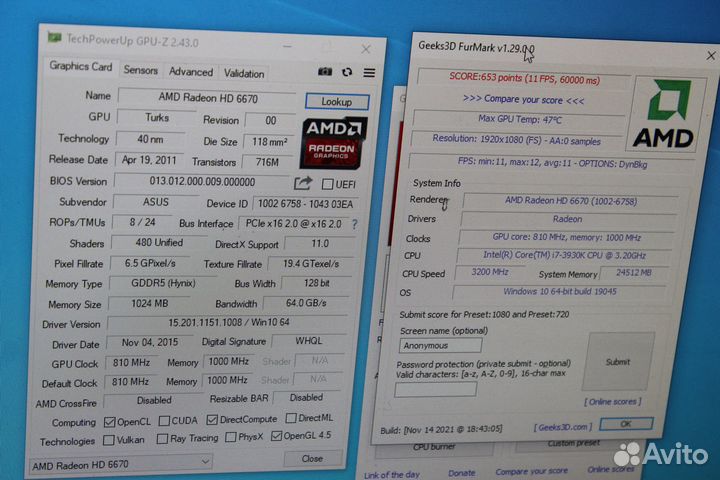Open the GPU-Z hamburger menu
720x480 pixels.
click(x=369, y=73)
